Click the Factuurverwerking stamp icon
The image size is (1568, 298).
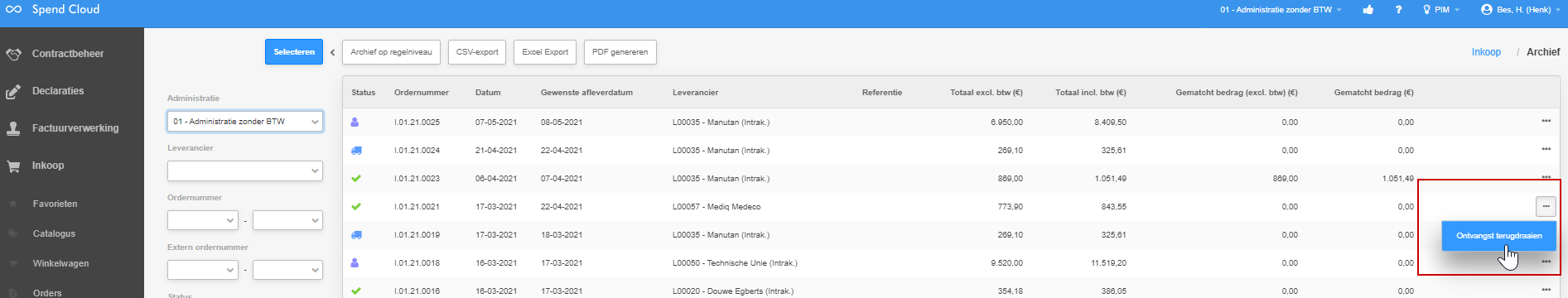[x=13, y=128]
